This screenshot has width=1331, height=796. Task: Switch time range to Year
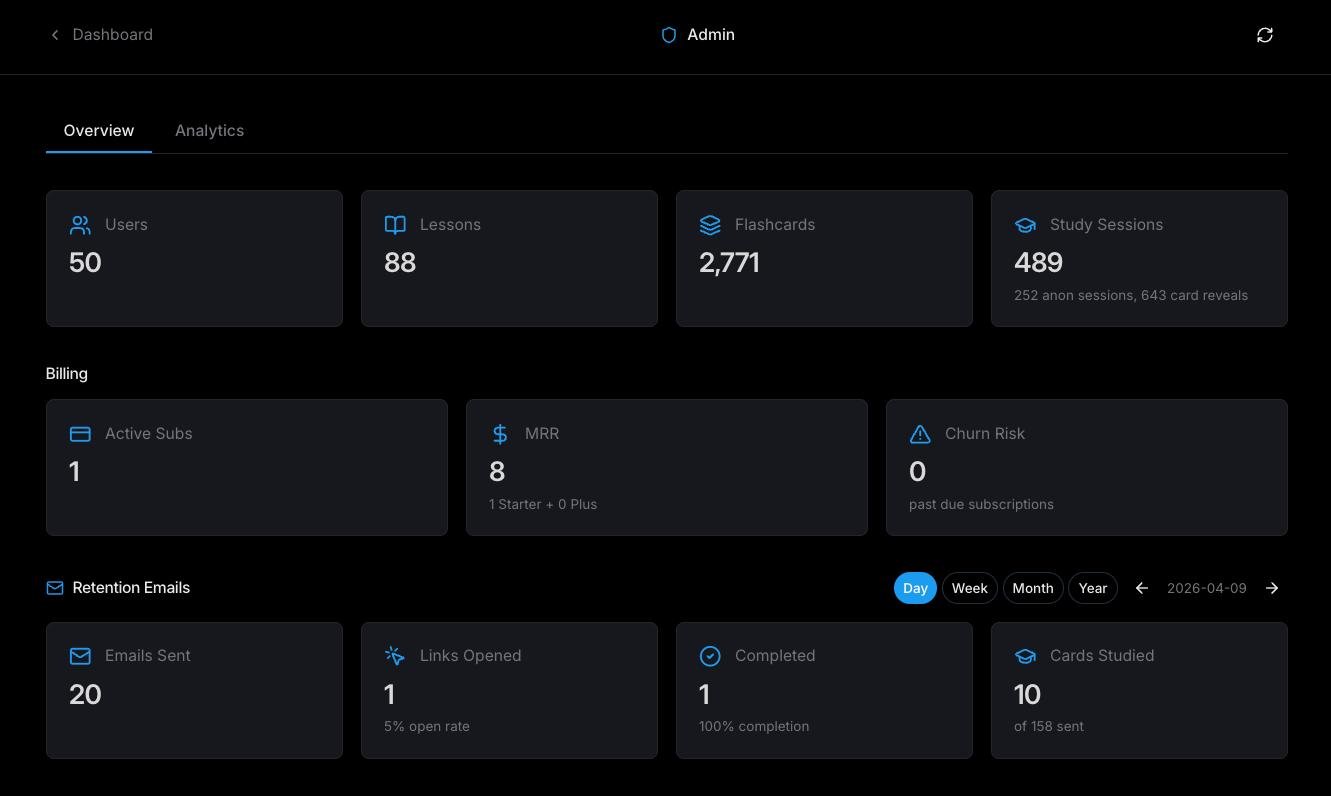pos(1092,588)
